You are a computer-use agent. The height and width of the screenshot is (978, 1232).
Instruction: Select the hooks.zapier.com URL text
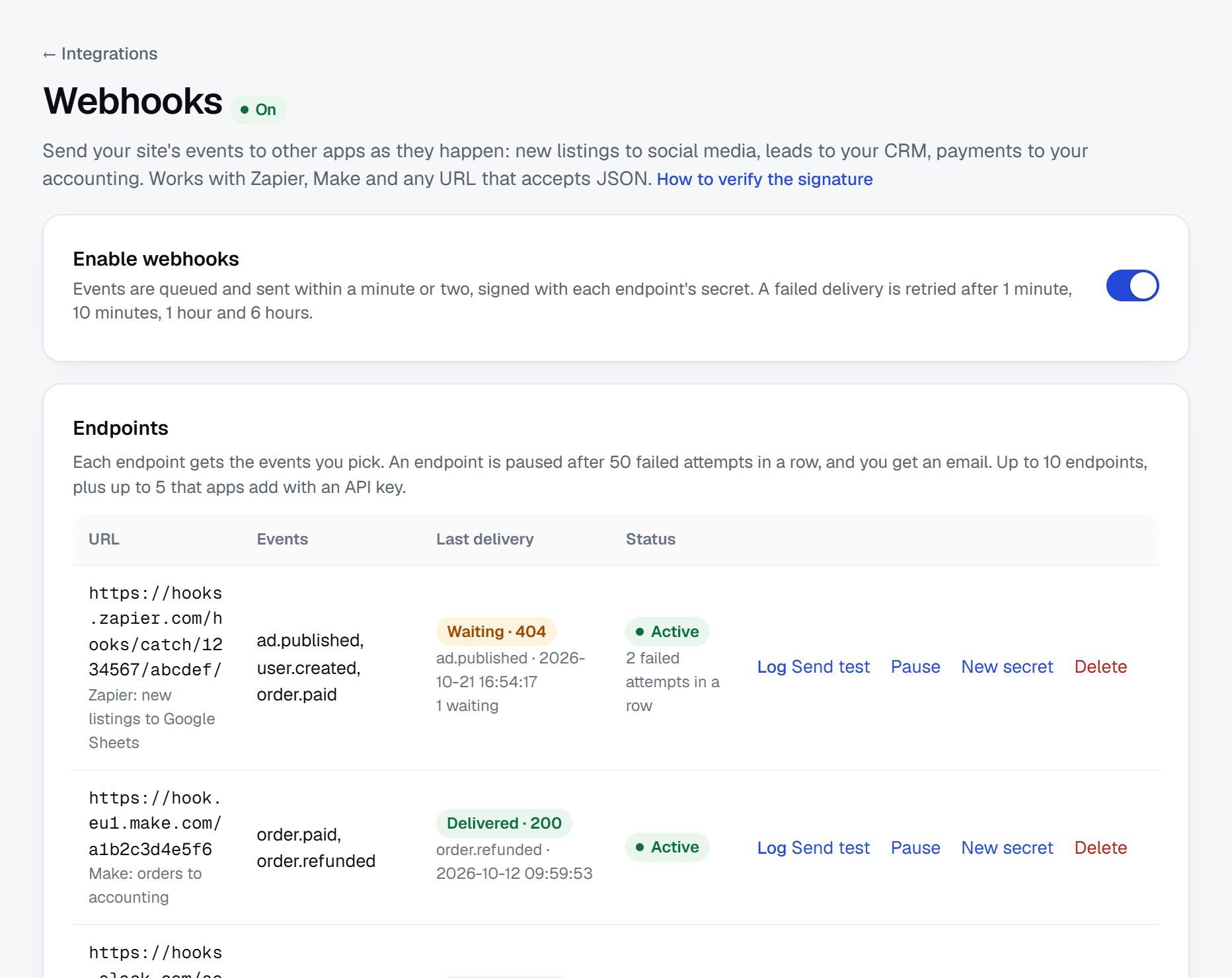[x=155, y=632]
